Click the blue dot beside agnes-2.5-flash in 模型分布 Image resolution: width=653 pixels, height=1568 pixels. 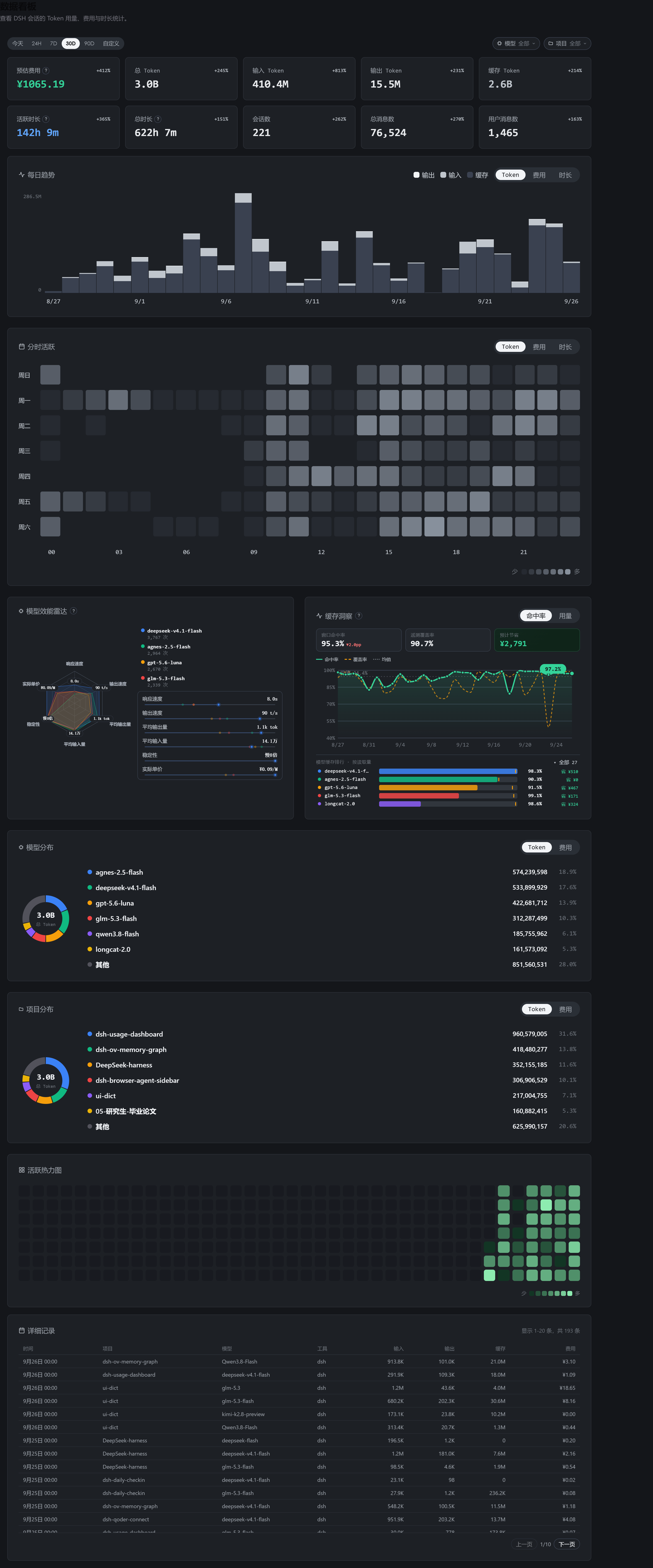[90, 872]
